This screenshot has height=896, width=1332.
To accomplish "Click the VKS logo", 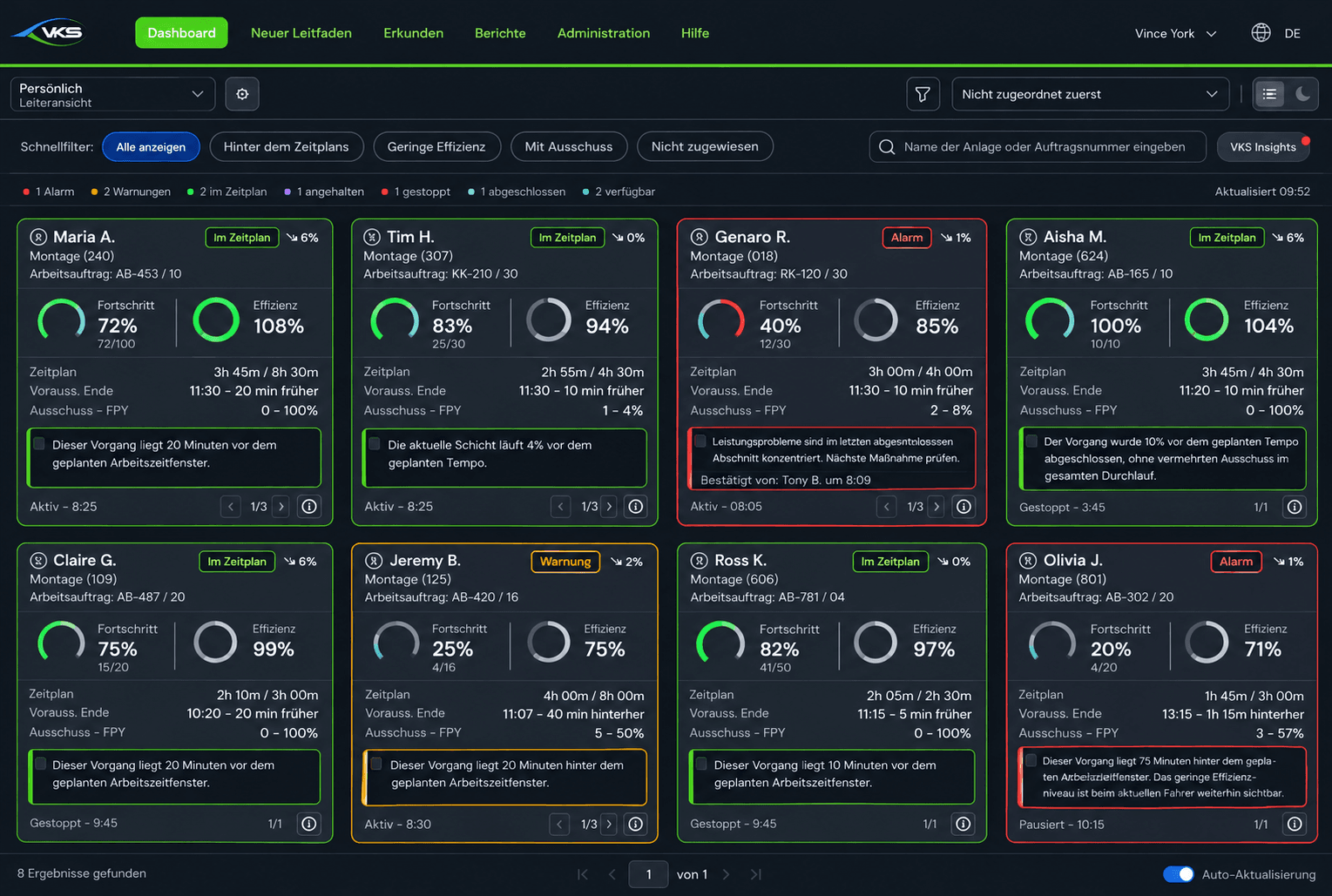I will tap(50, 33).
